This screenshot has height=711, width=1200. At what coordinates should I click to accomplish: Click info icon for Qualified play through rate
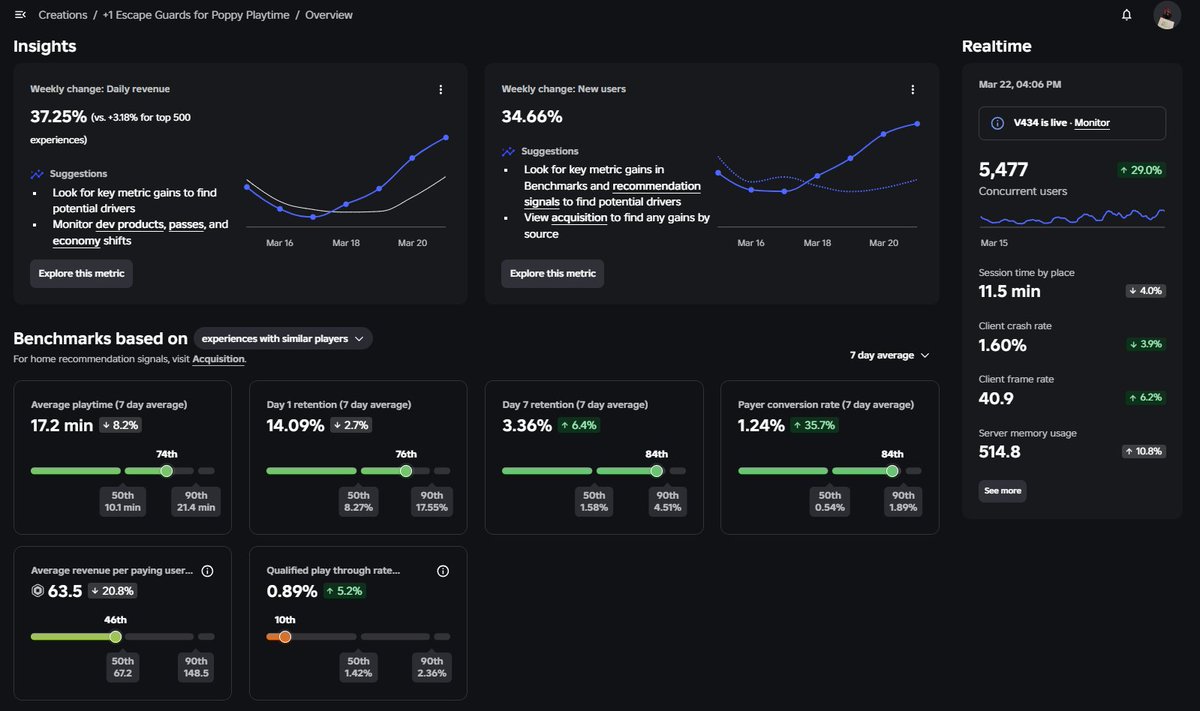tap(443, 571)
